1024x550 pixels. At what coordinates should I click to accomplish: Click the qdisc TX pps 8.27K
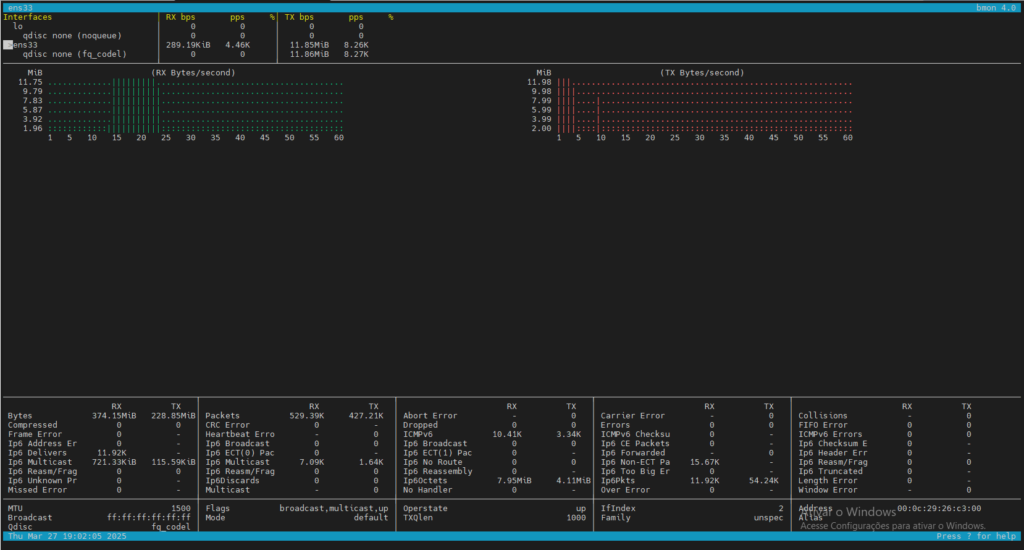(x=357, y=54)
